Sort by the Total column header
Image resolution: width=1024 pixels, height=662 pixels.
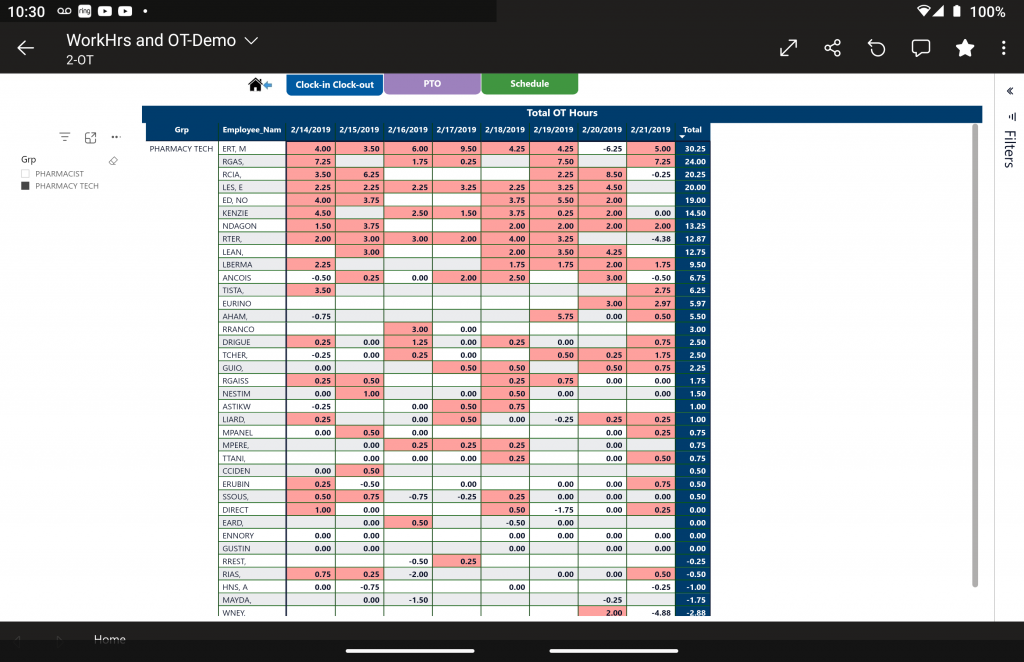point(691,130)
